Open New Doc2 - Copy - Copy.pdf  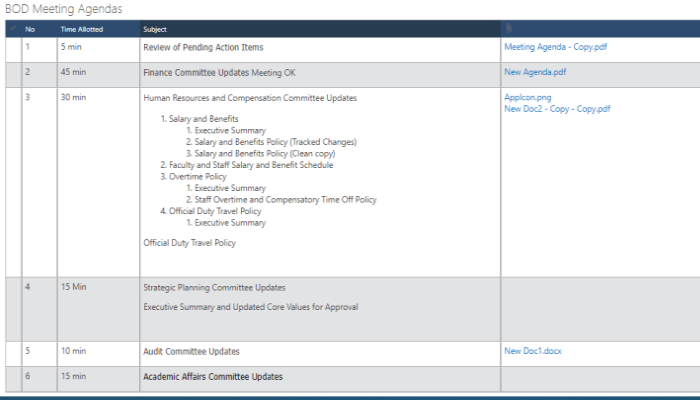557,109
